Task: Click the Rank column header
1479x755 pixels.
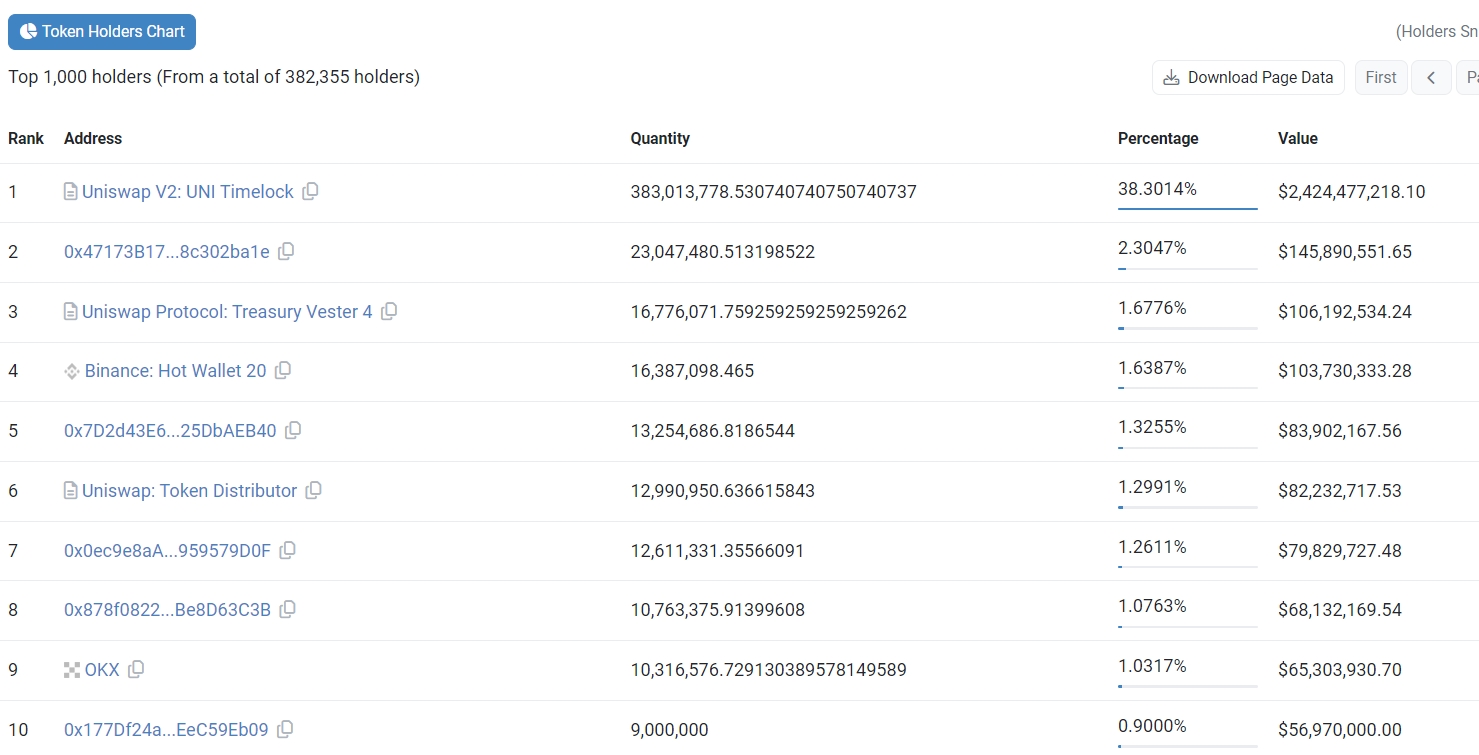Action: [26, 138]
